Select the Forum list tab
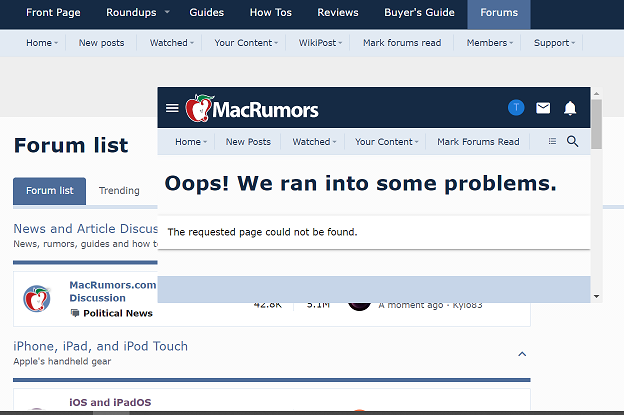 coord(50,191)
